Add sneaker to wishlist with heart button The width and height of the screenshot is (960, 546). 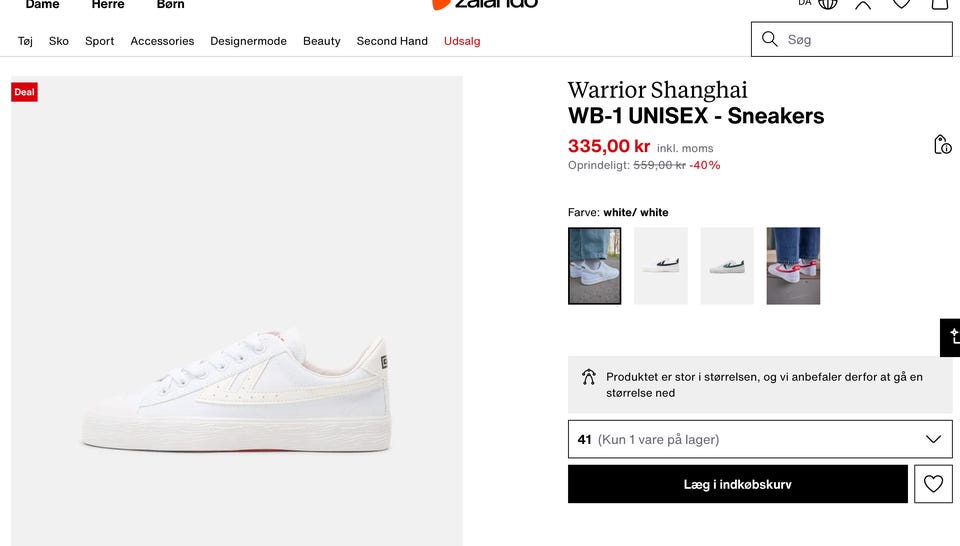933,484
